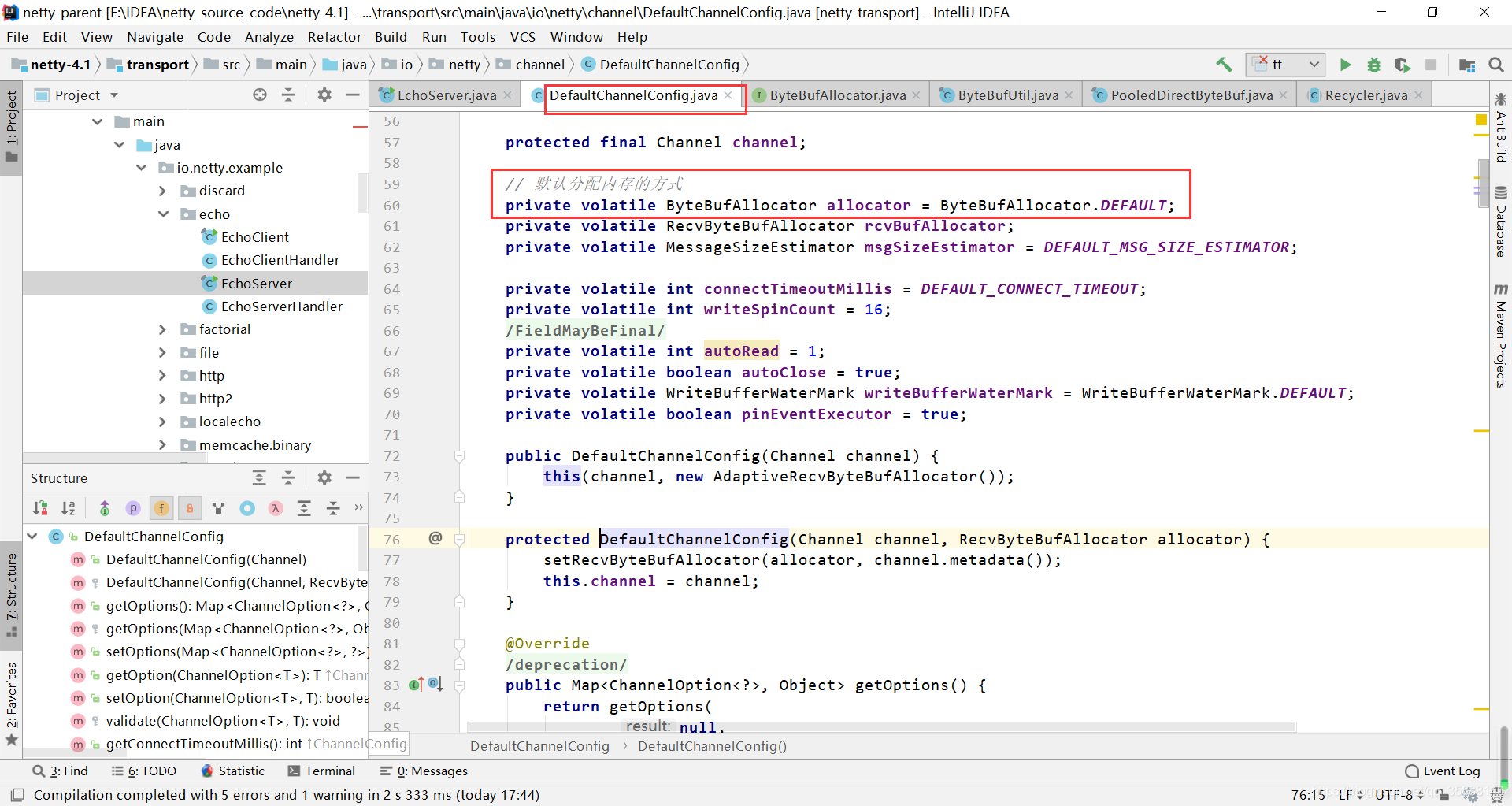1512x806 pixels.
Task: Toggle Show non-public lock filter in Structure
Action: pos(190,508)
